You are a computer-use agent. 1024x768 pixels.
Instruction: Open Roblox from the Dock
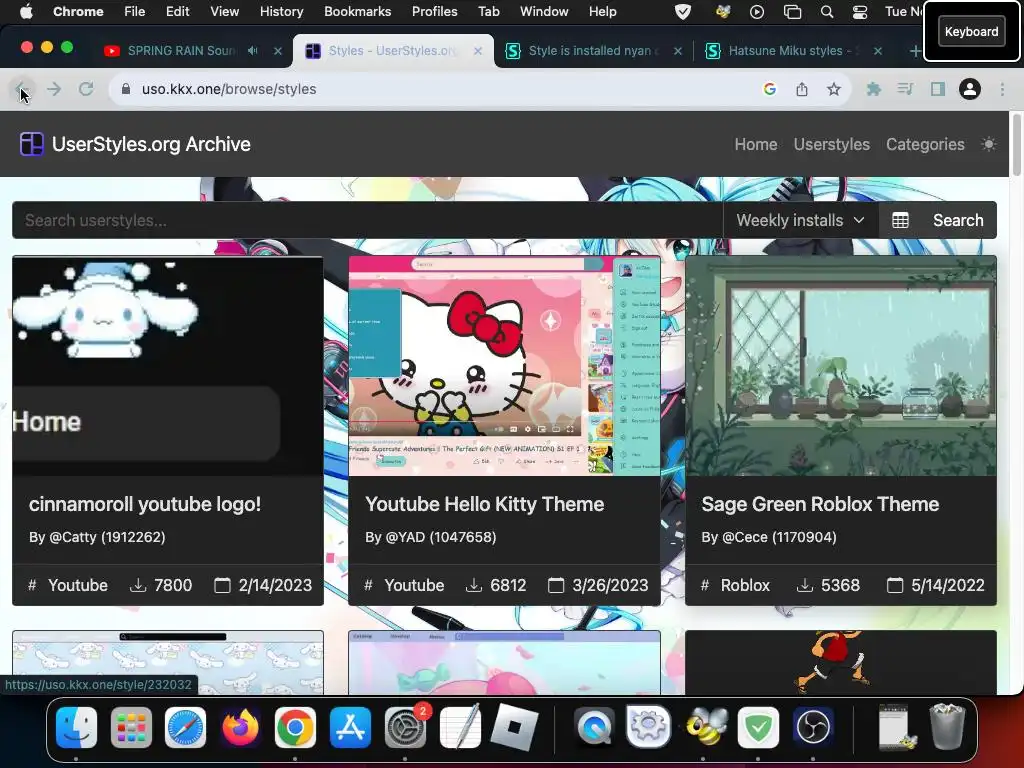coord(515,728)
